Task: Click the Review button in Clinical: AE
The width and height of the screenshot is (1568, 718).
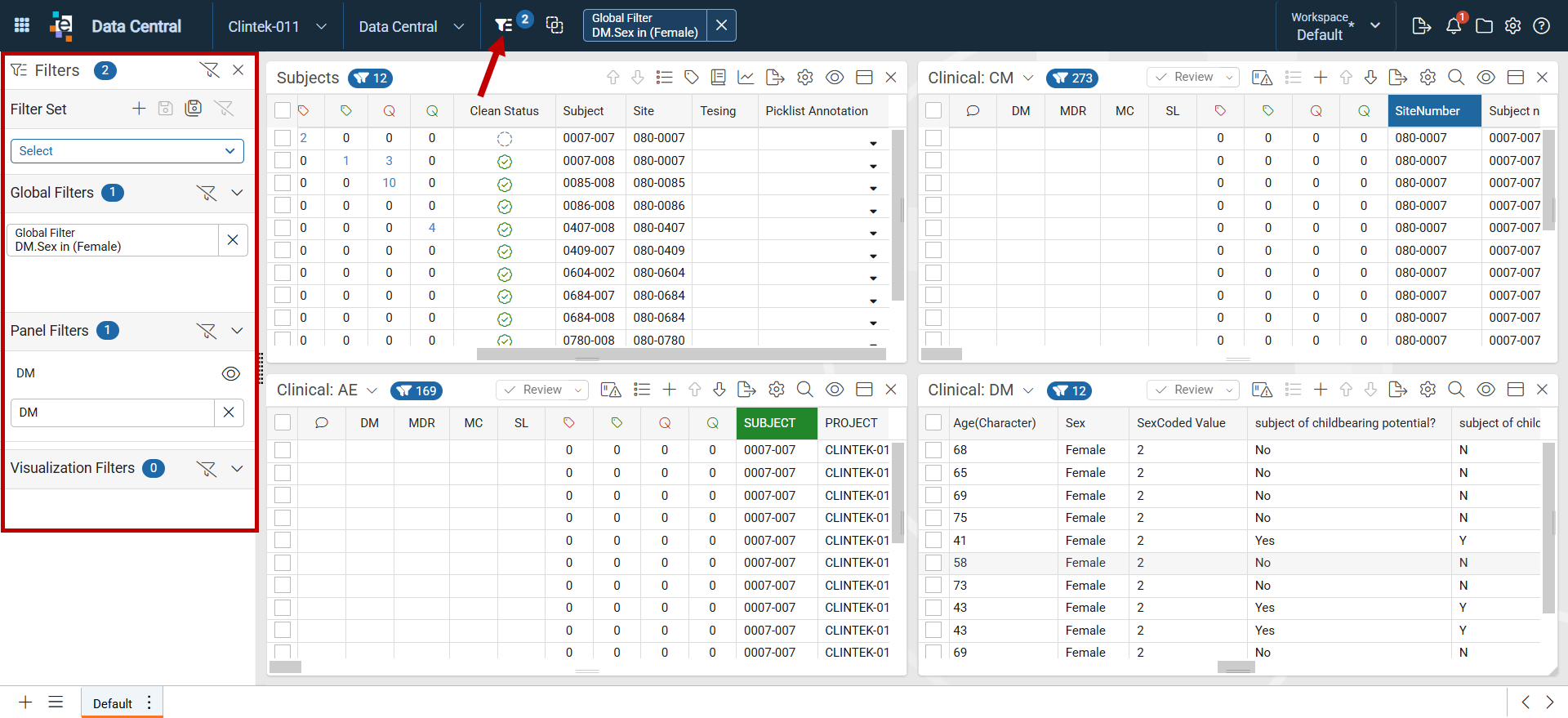Action: click(x=542, y=390)
